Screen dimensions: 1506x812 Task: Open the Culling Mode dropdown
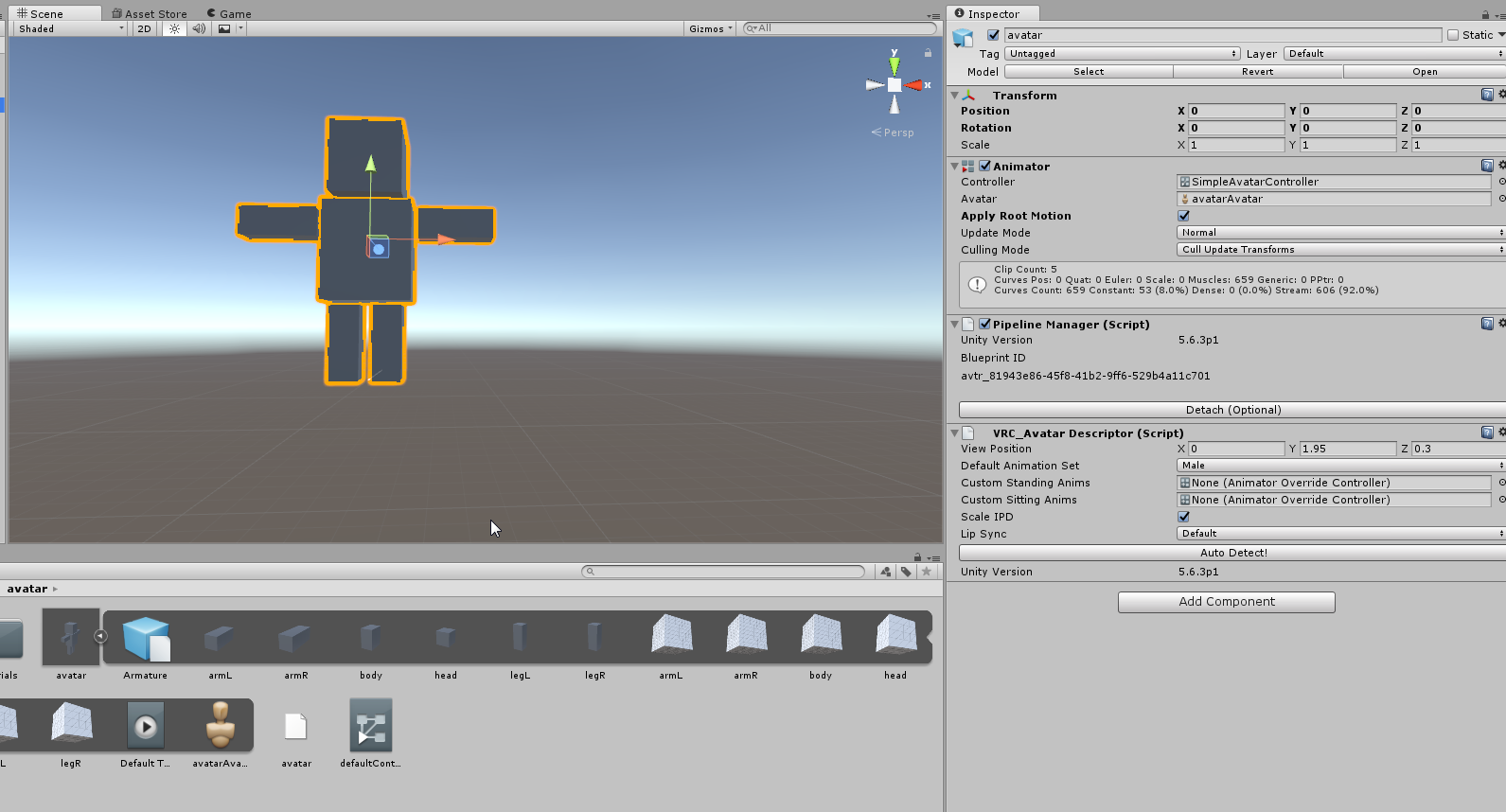pos(1341,250)
